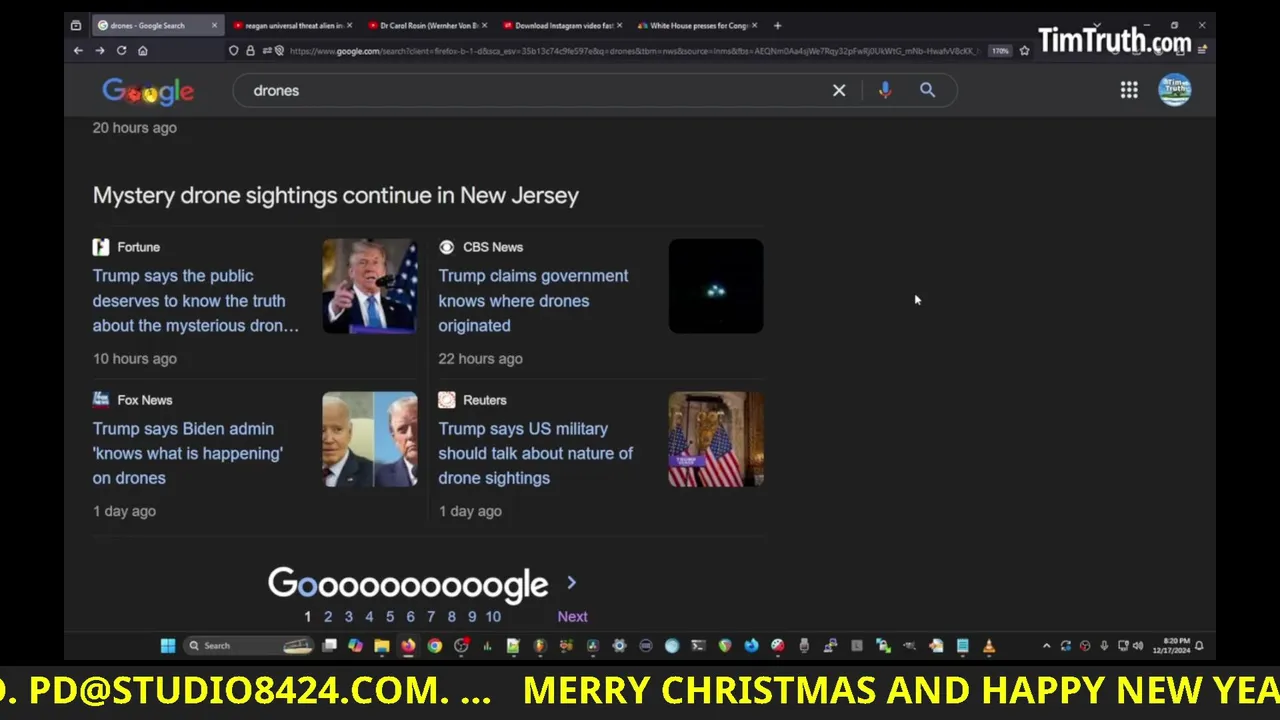Click the Mystery drone sightings continue in New Jersey heading

coord(336,195)
